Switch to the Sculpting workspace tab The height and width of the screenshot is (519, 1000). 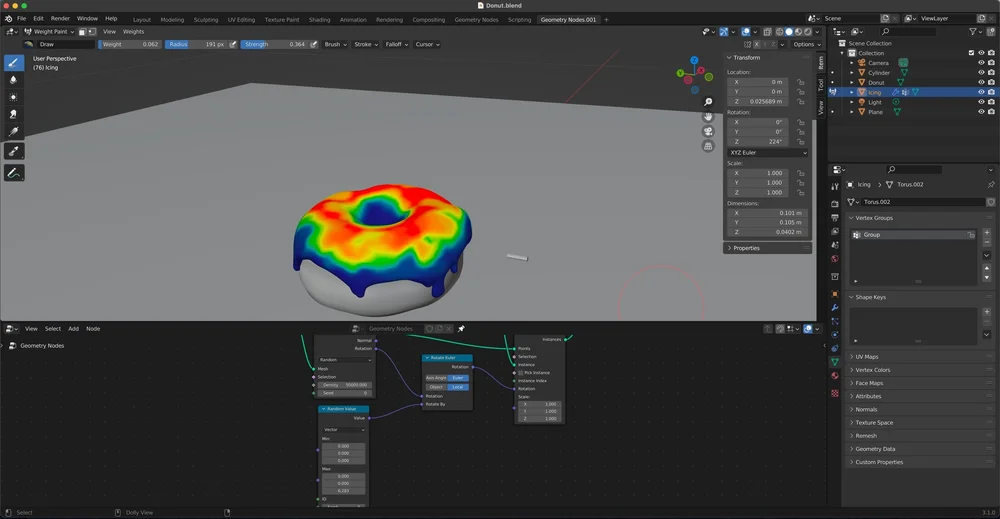click(x=206, y=20)
